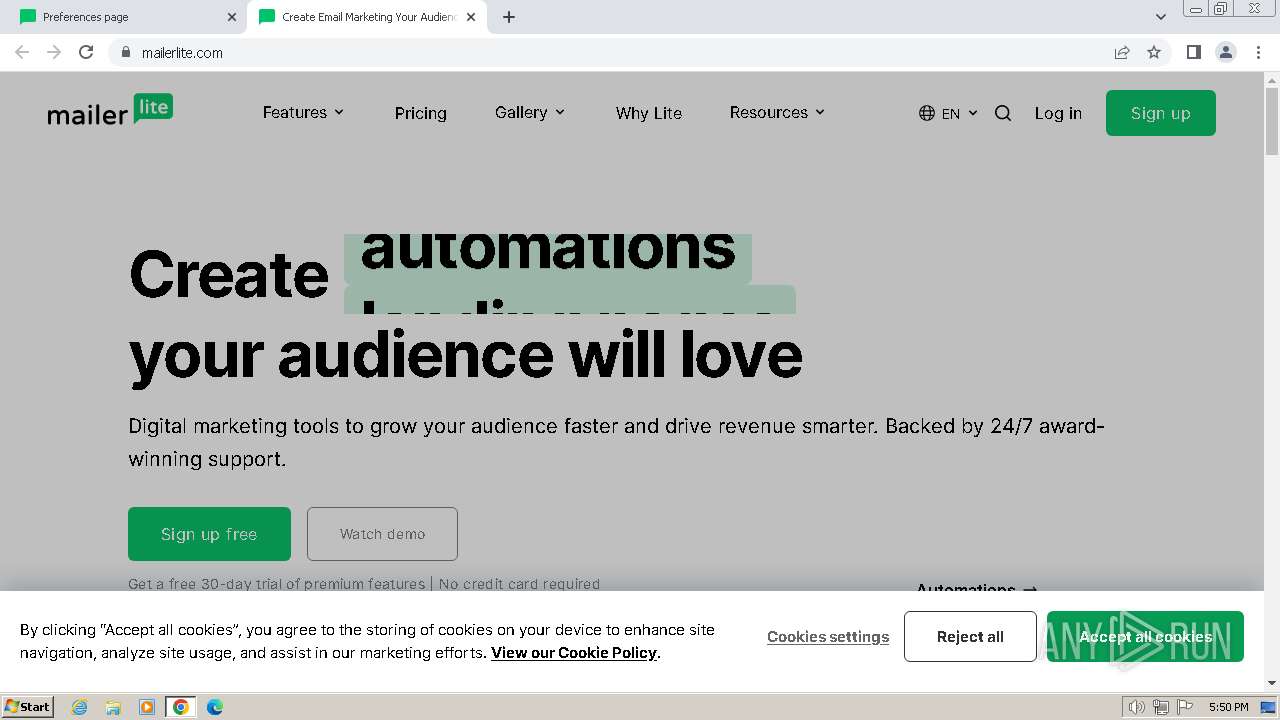
Task: Click the page vertical scrollbar thumb
Action: [x=1272, y=122]
